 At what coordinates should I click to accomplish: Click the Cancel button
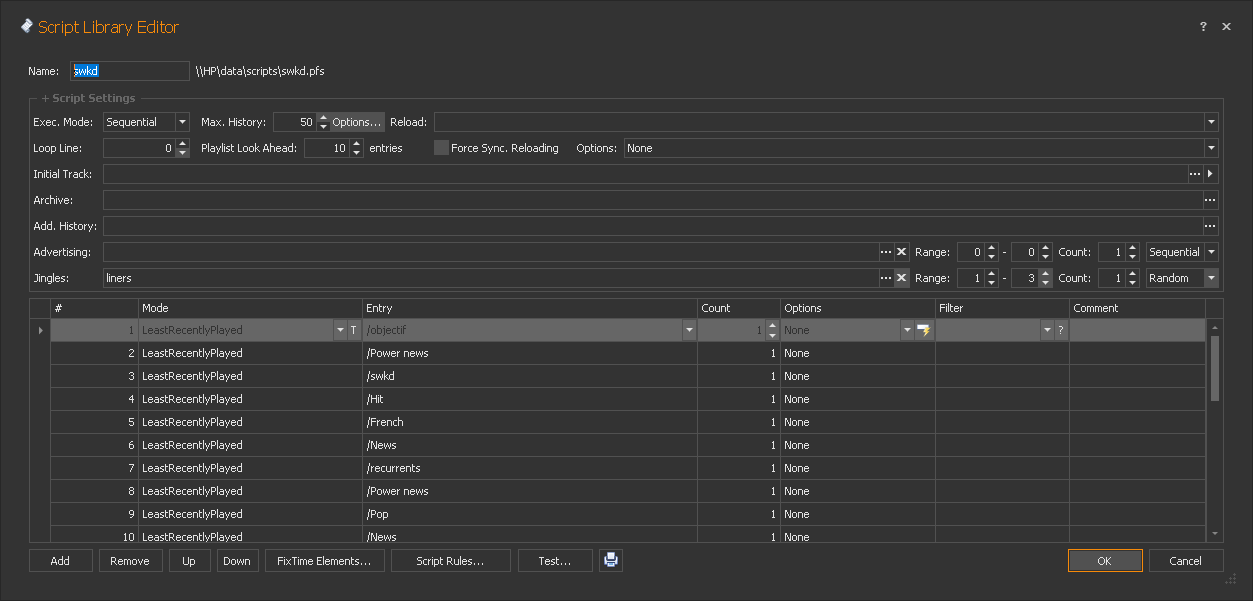tap(1186, 561)
